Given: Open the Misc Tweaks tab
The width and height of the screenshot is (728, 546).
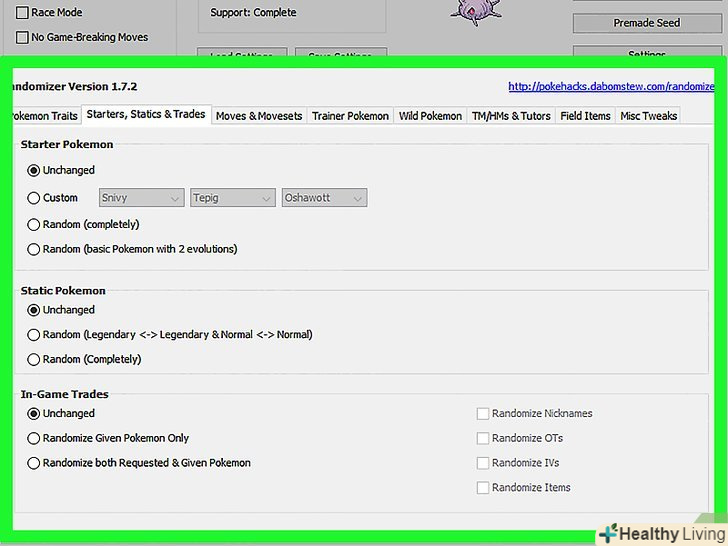Looking at the screenshot, I should pyautogui.click(x=649, y=116).
